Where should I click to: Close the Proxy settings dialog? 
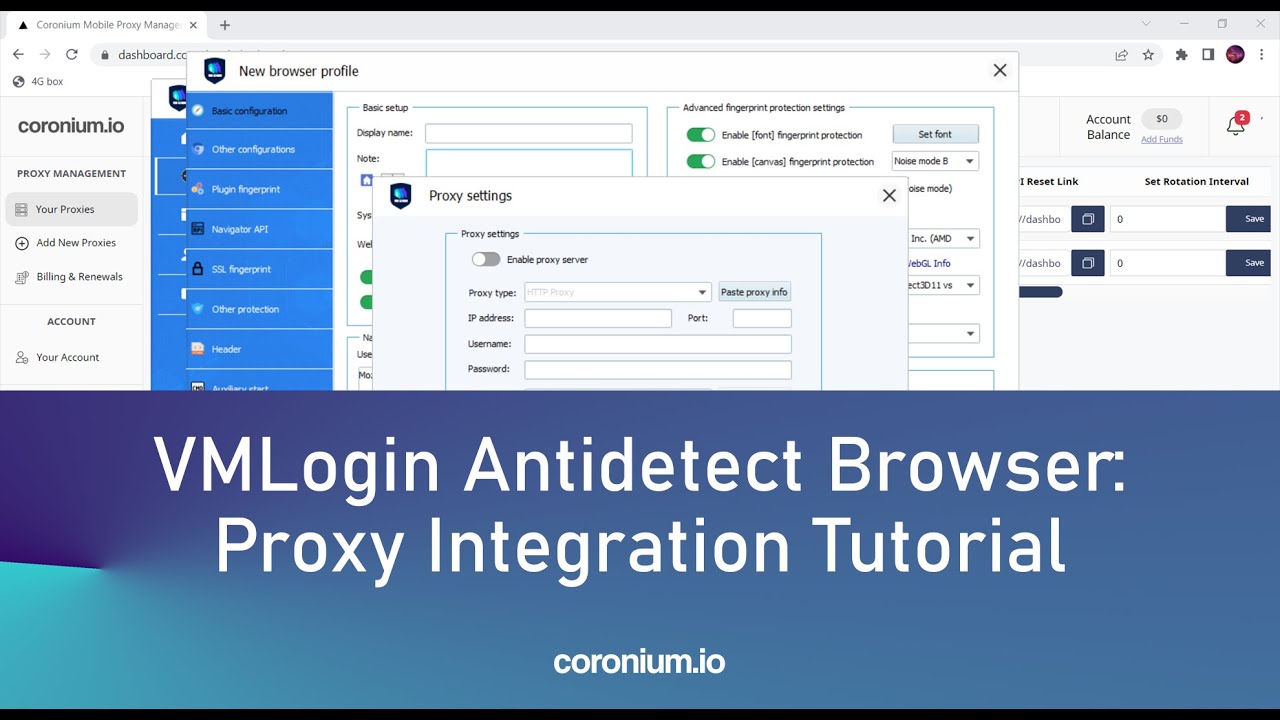pyautogui.click(x=889, y=196)
